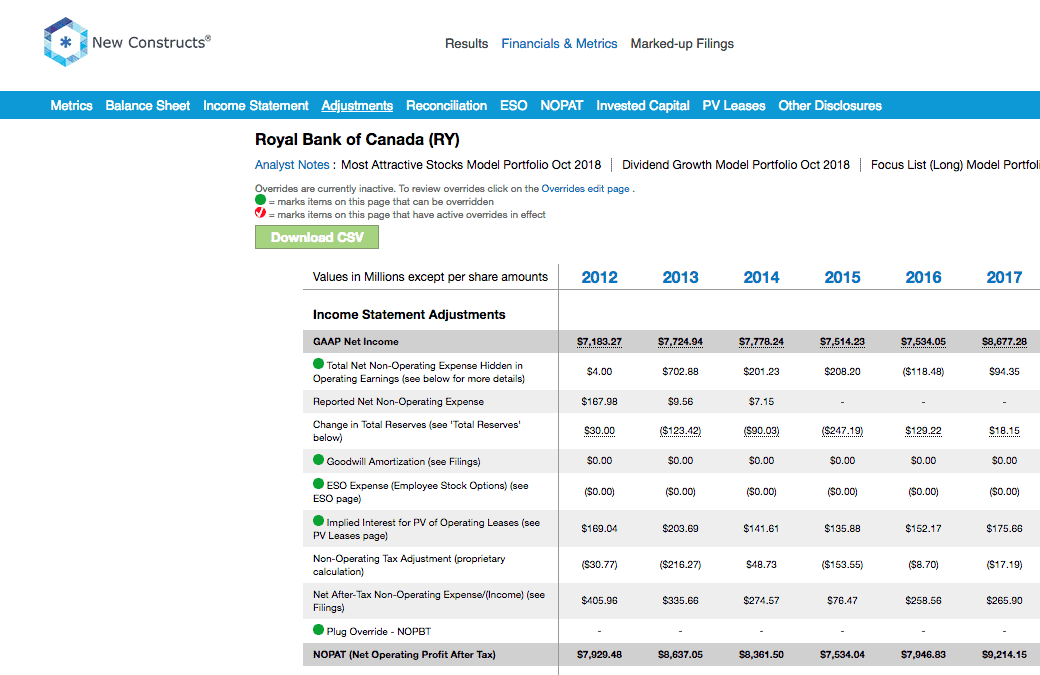Click the GAAP Net Income row label

[x=356, y=342]
